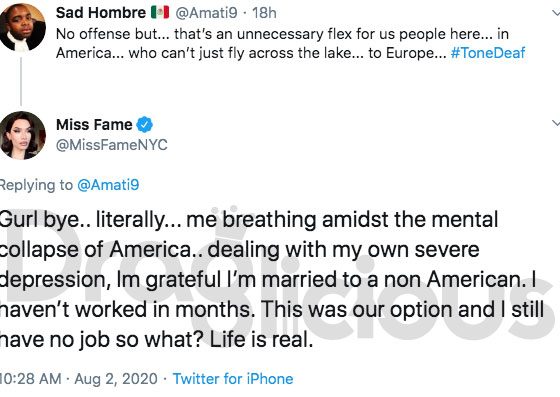Click the 'Replying to' label
The height and width of the screenshot is (397, 560).
coord(36,185)
